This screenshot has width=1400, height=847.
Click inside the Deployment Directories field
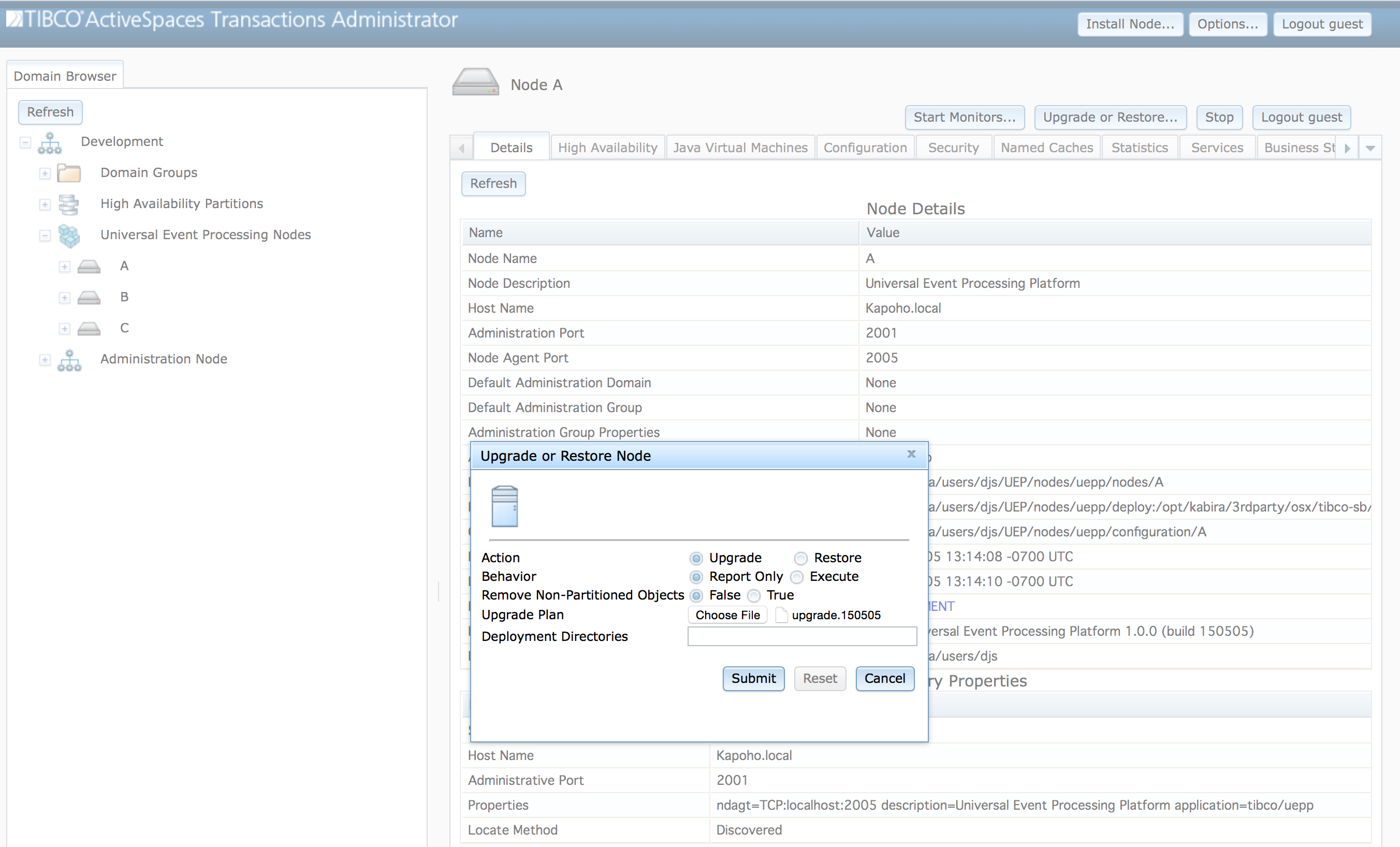(x=801, y=636)
